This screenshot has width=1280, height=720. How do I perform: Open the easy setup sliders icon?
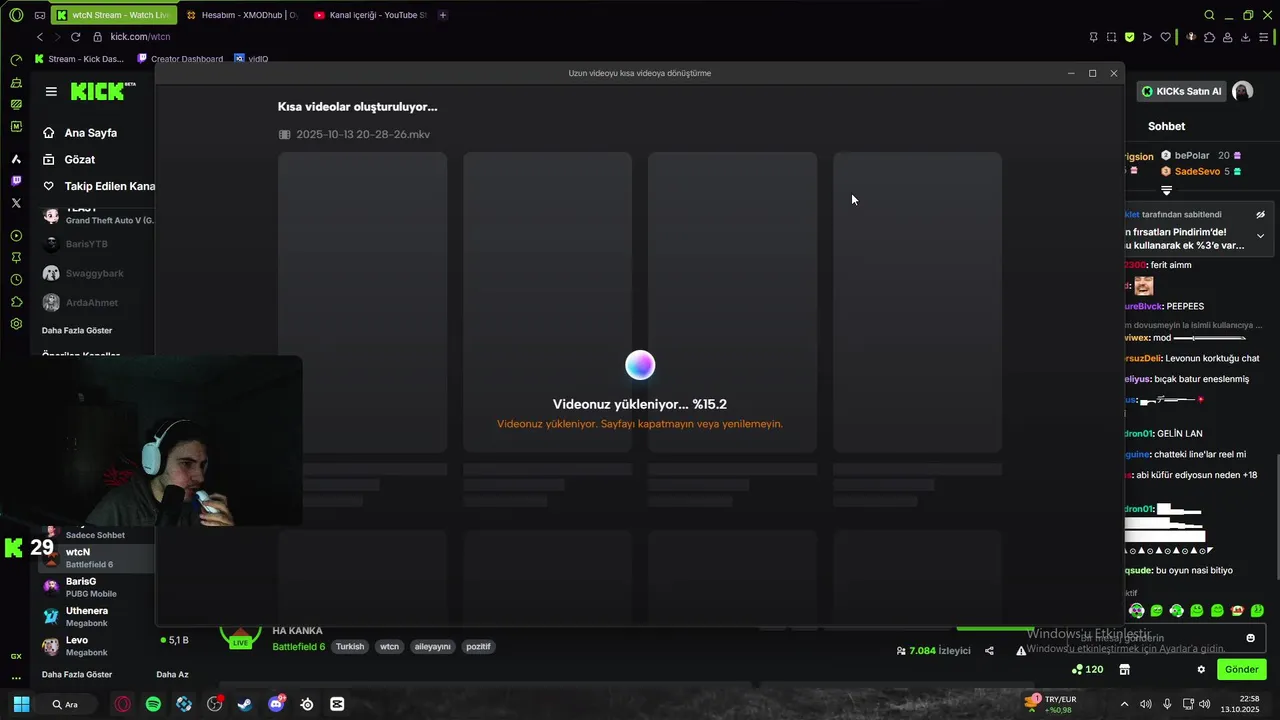(x=1264, y=37)
